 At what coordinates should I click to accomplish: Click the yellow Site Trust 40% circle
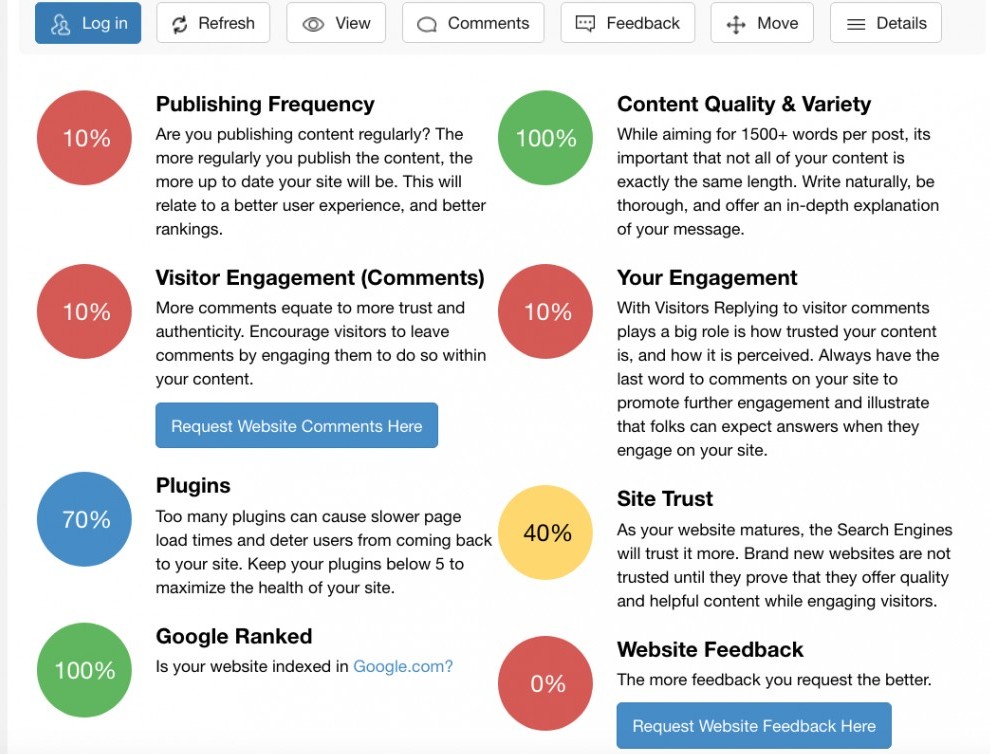pos(546,532)
